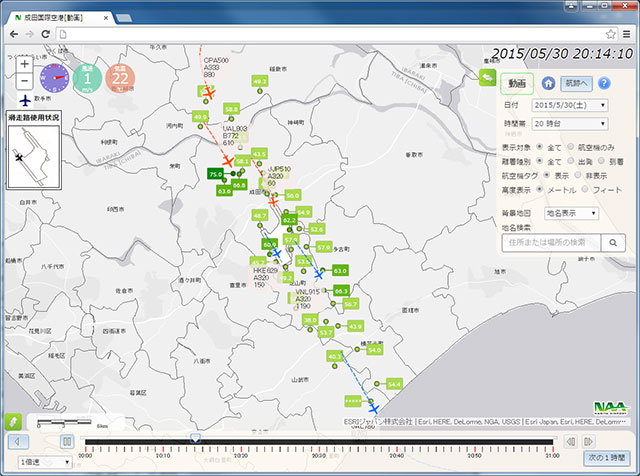640x476 pixels.
Task: Switch to the 航跡へ view
Action: 577,83
